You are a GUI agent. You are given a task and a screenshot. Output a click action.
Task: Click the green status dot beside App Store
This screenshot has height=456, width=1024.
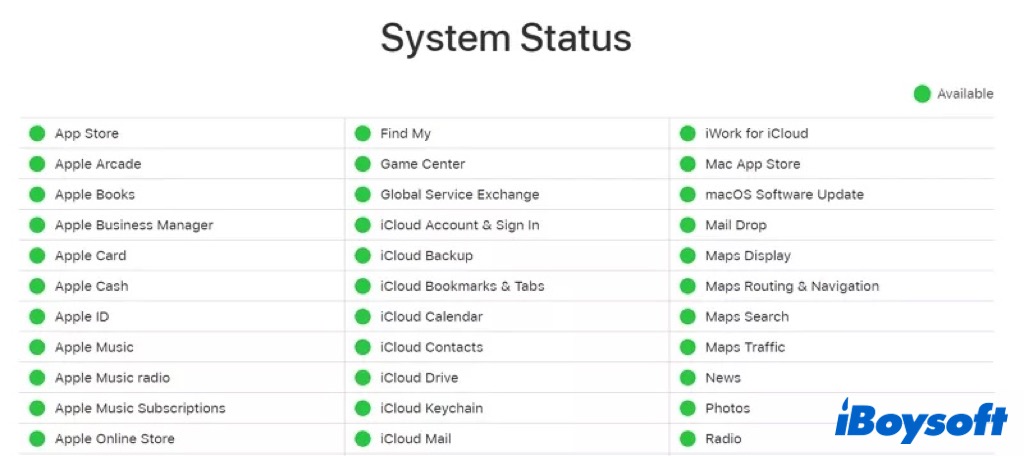37,133
